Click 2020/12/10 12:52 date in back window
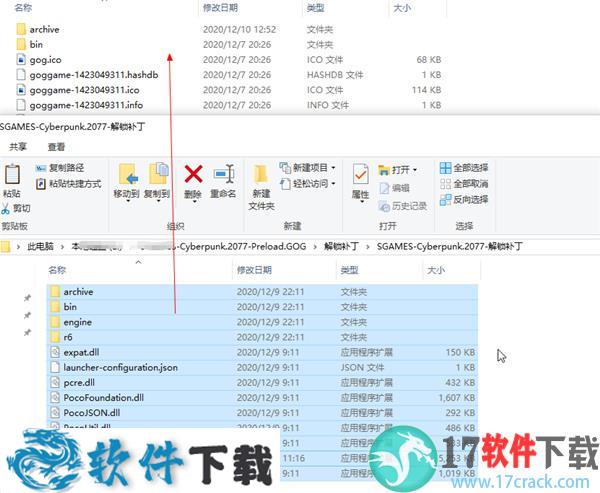This screenshot has height=493, width=600. coord(240,29)
